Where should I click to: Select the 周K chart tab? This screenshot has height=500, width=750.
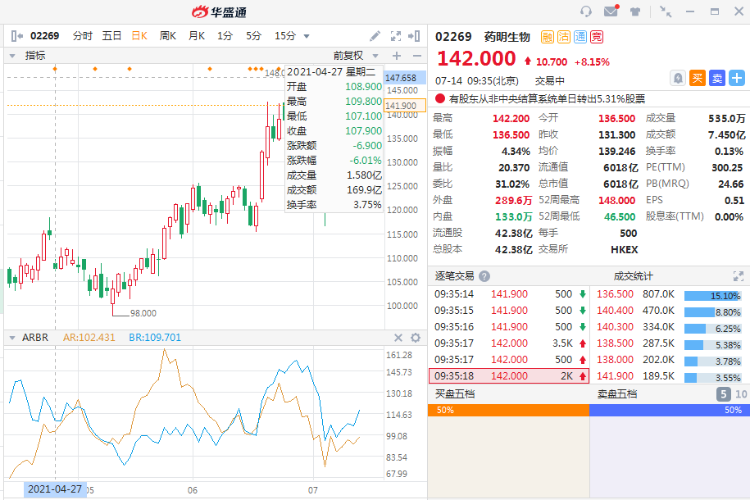(167, 35)
